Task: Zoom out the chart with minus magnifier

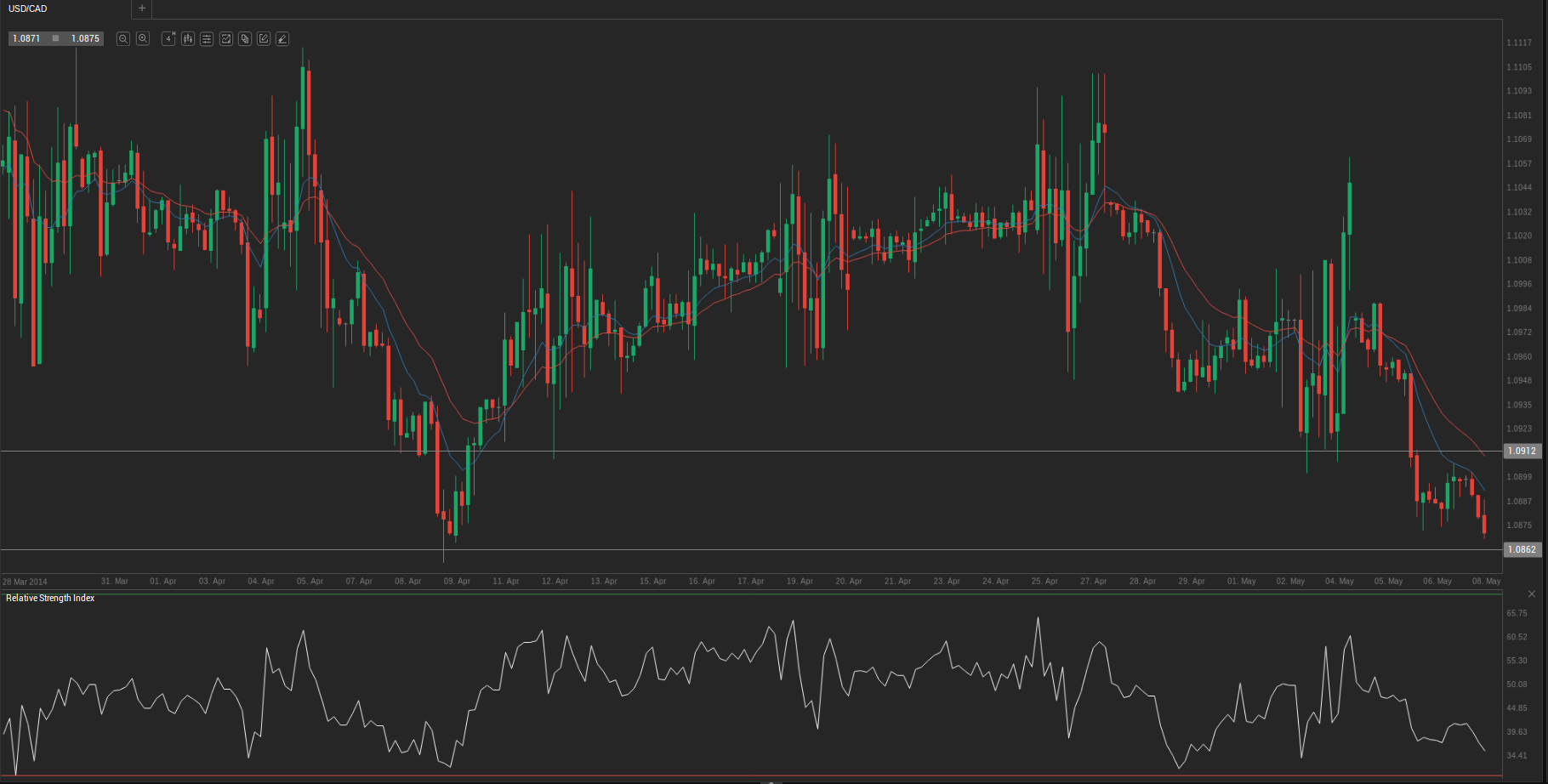Action: coord(123,39)
